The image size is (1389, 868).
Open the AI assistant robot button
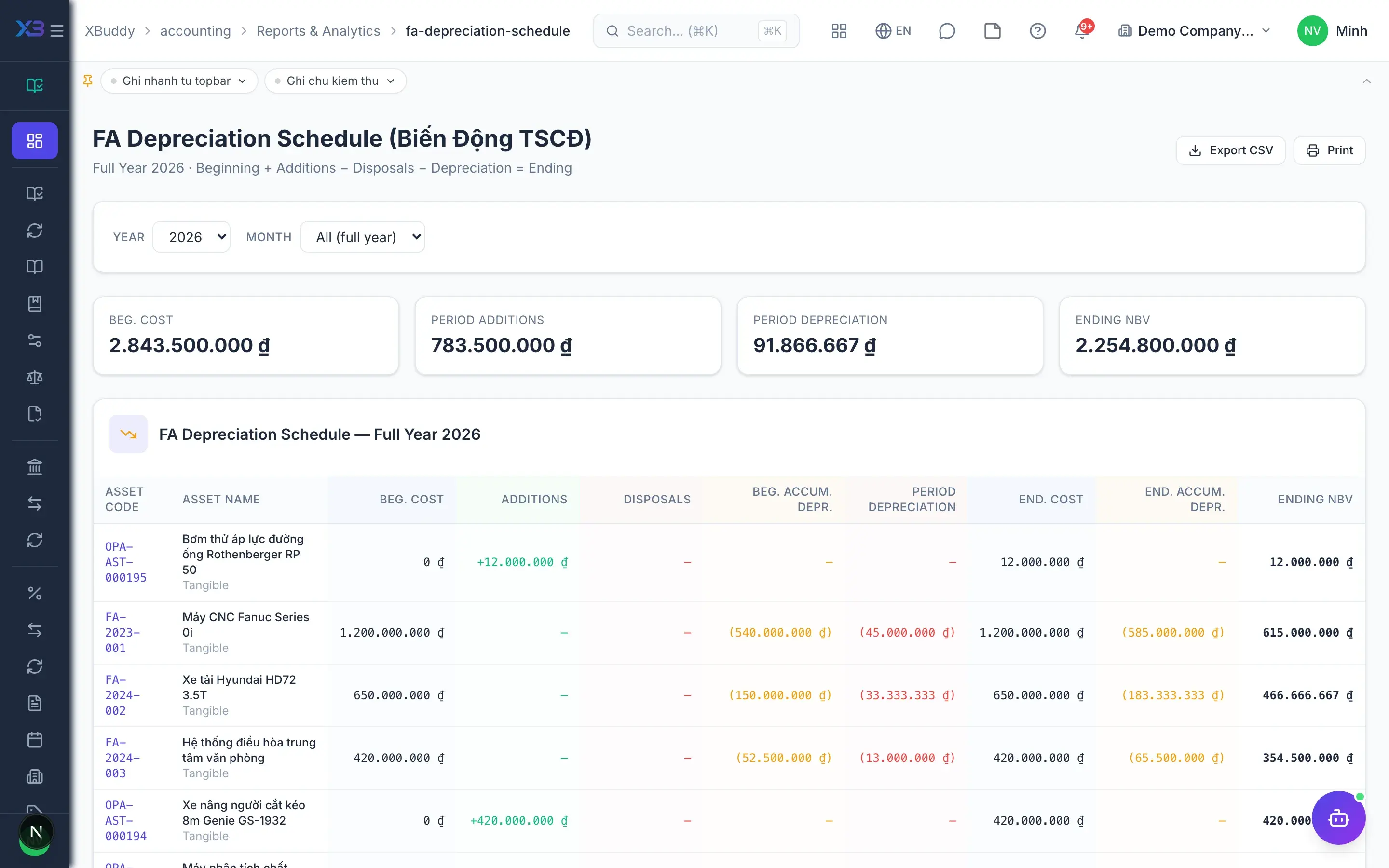pyautogui.click(x=1338, y=817)
